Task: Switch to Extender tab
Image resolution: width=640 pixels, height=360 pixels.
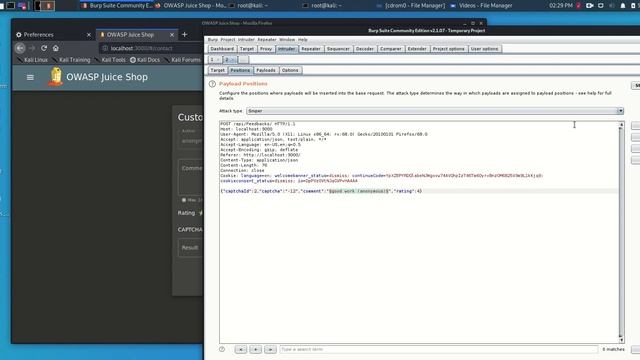Action: tap(417, 49)
